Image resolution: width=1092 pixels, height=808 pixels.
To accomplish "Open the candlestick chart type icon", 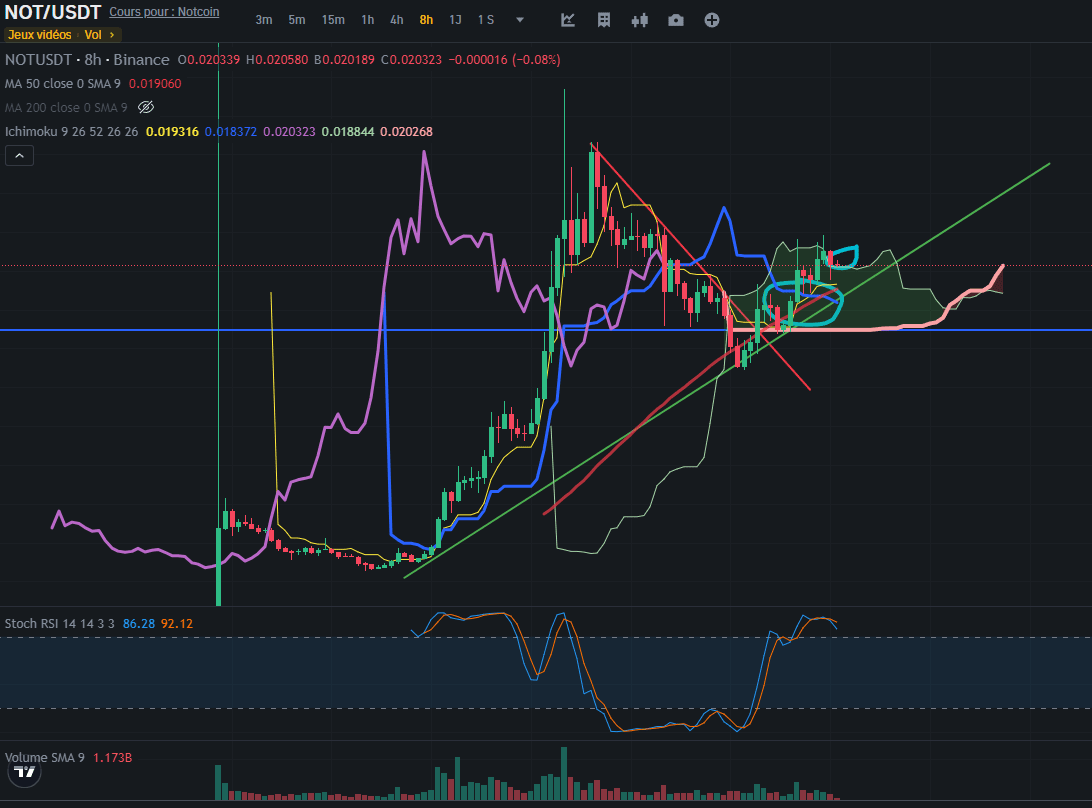I will (640, 20).
